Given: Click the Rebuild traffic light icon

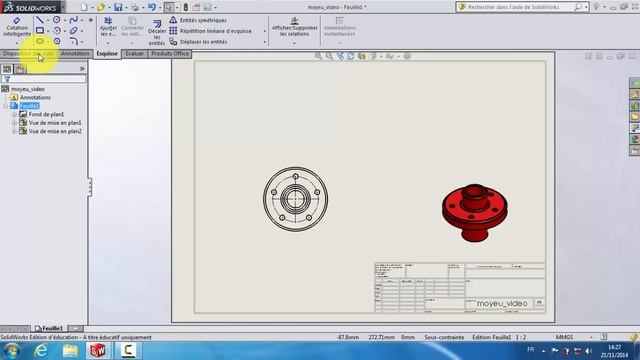Looking at the screenshot, I should 186,7.
